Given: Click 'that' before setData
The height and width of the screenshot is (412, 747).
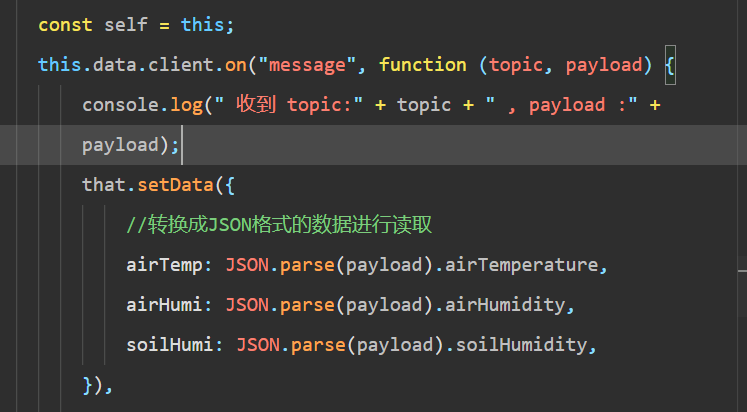Looking at the screenshot, I should pos(104,185).
